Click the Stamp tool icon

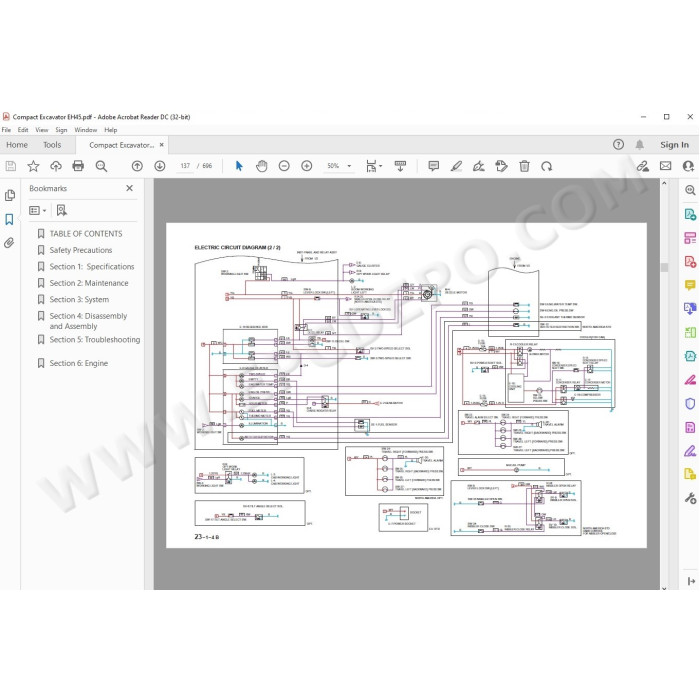pyautogui.click(x=501, y=166)
